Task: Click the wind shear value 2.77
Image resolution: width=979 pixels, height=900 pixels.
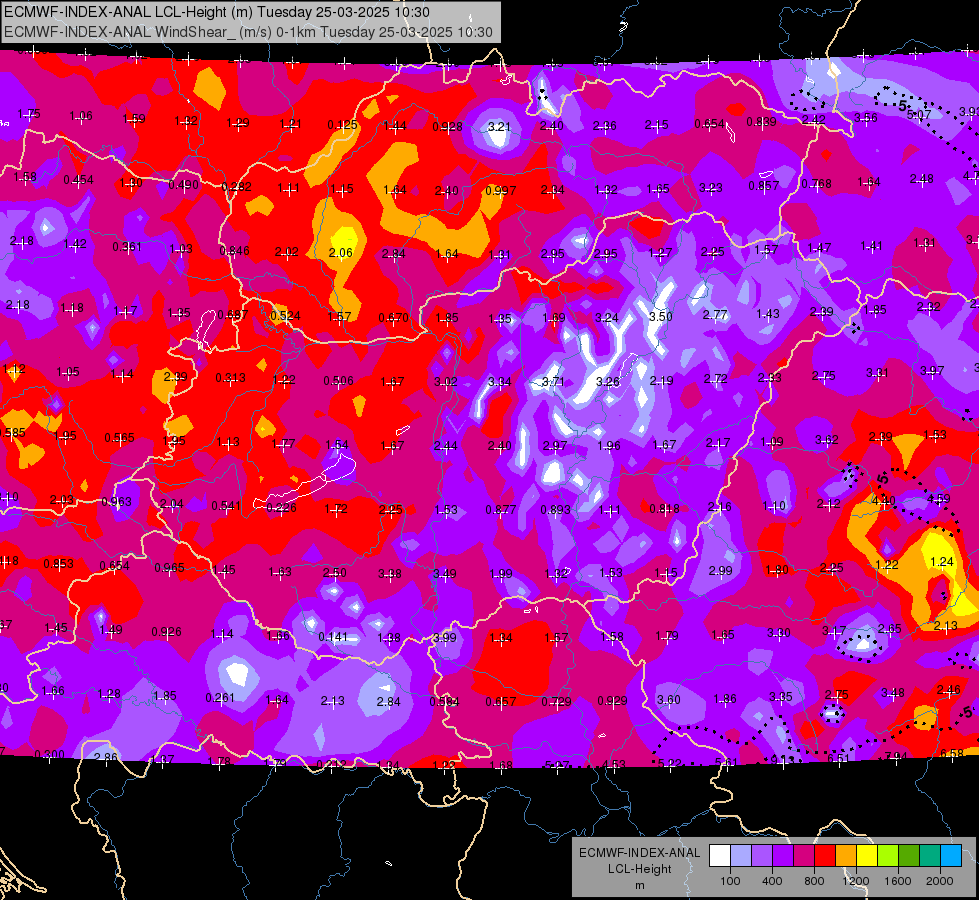Action: click(x=715, y=314)
